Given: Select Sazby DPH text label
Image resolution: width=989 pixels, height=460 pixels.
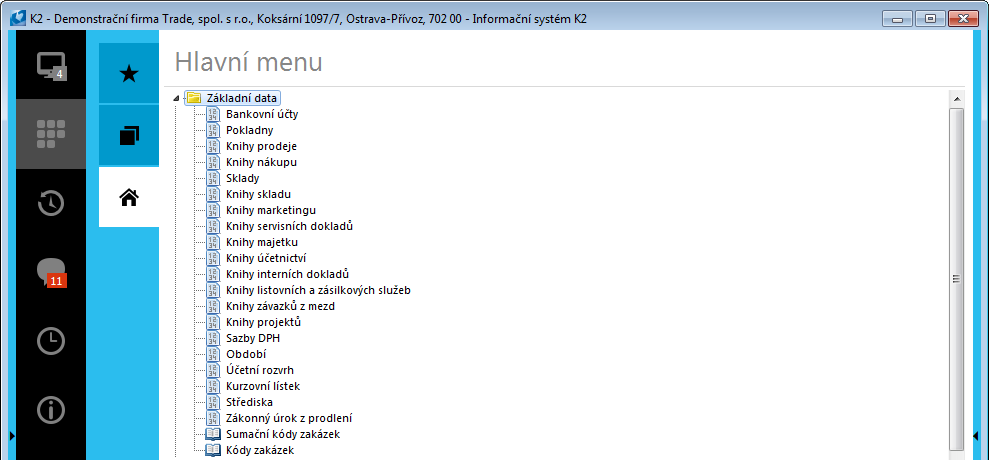Looking at the screenshot, I should click(252, 338).
